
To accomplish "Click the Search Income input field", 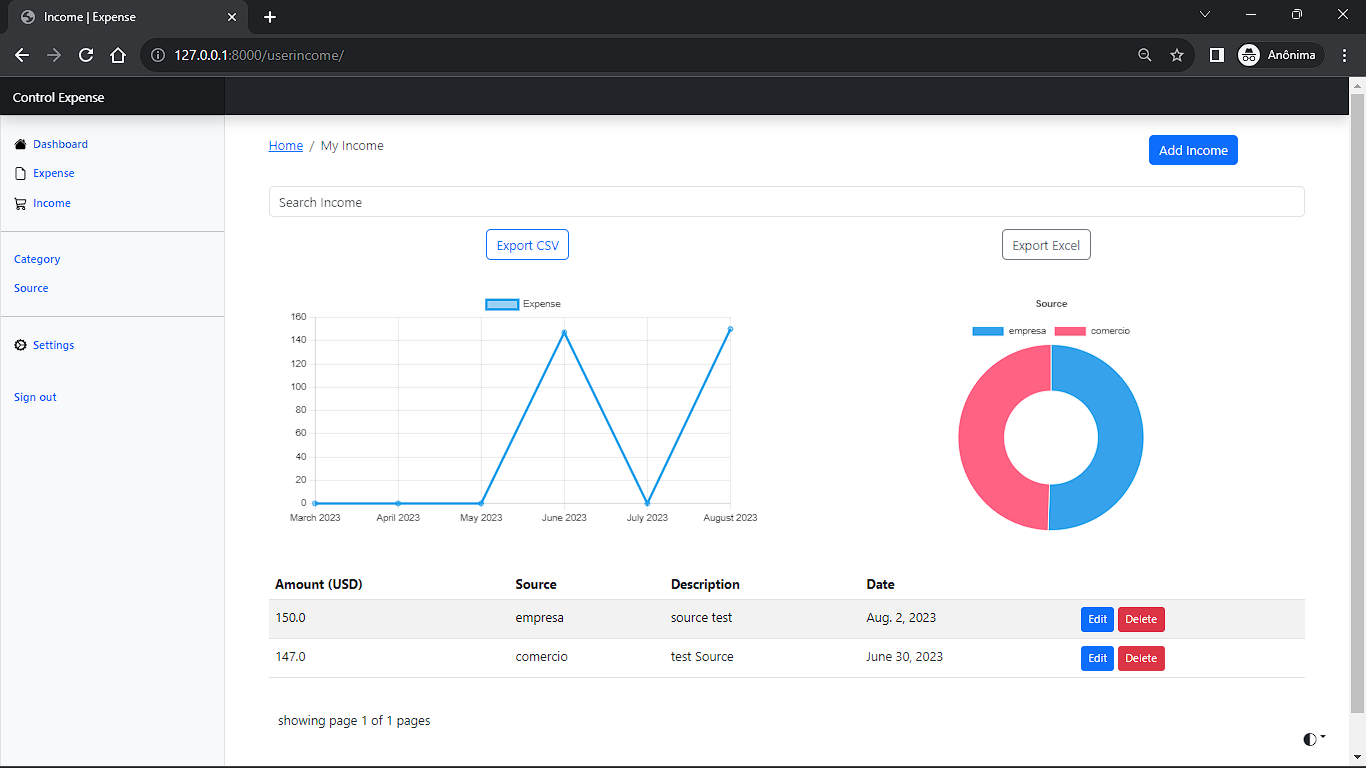I will click(x=786, y=202).
